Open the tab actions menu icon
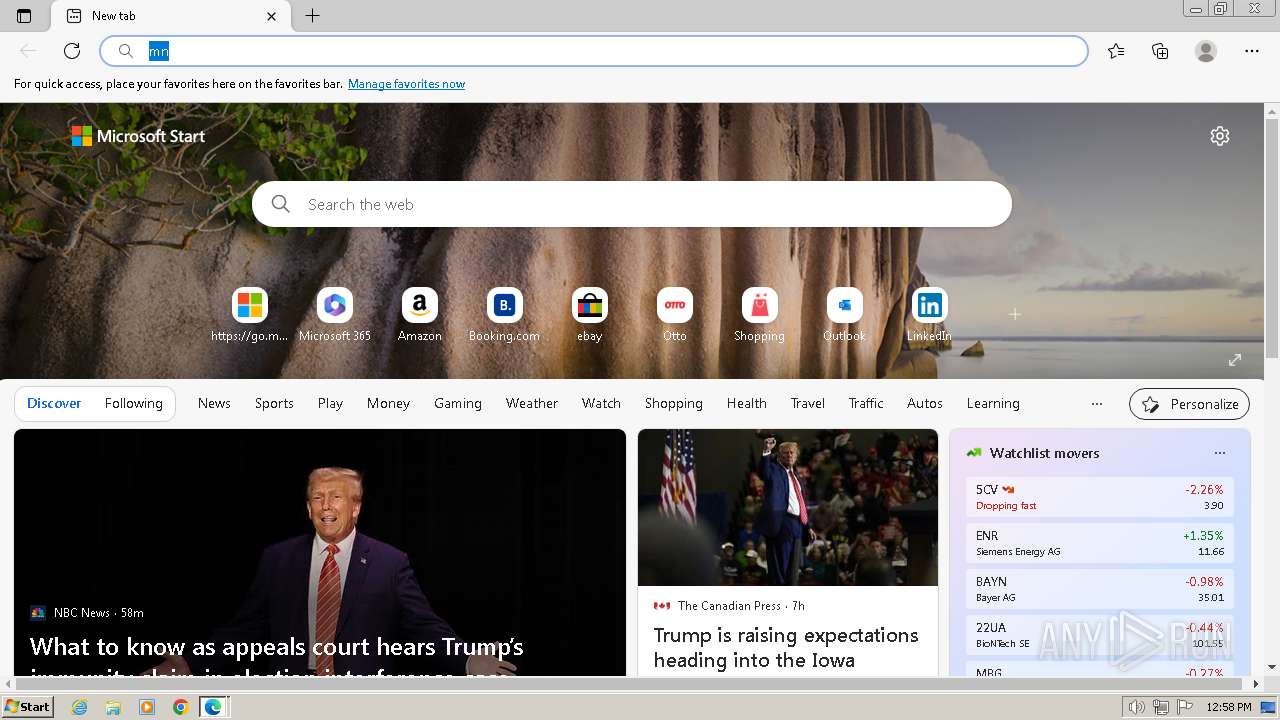 [x=24, y=16]
